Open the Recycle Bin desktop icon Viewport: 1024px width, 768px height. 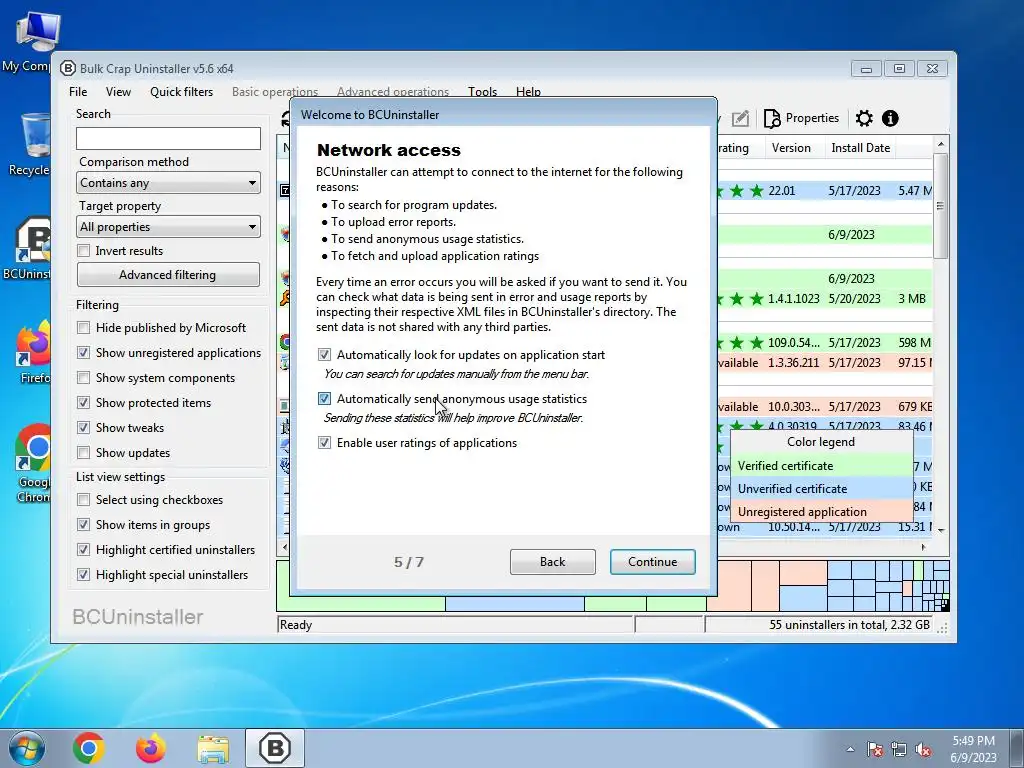pyautogui.click(x=31, y=144)
